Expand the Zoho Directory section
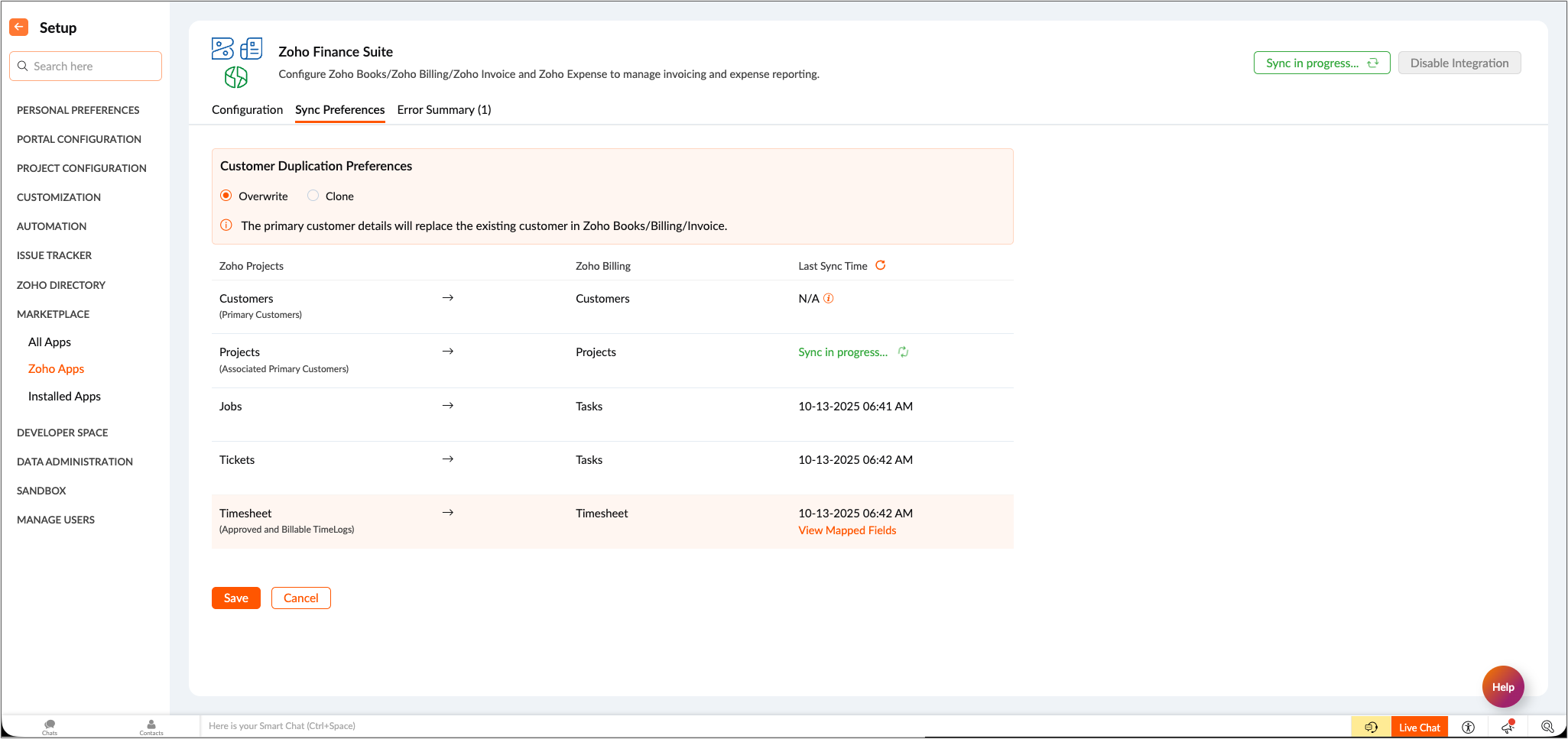Screen dimensions: 1568x739 (x=61, y=285)
